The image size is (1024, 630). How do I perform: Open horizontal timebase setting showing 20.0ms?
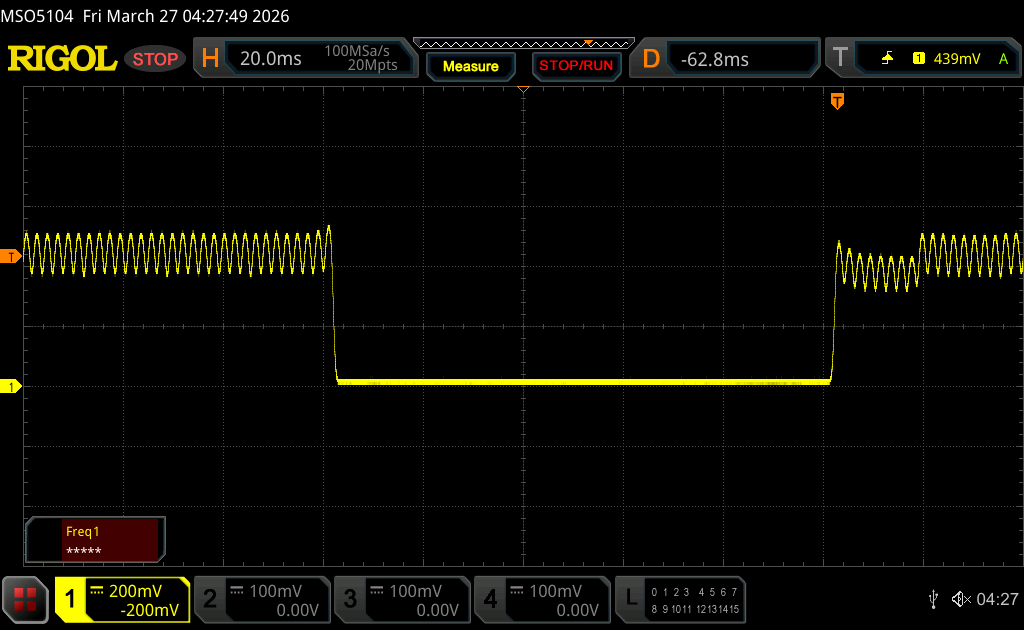click(302, 59)
